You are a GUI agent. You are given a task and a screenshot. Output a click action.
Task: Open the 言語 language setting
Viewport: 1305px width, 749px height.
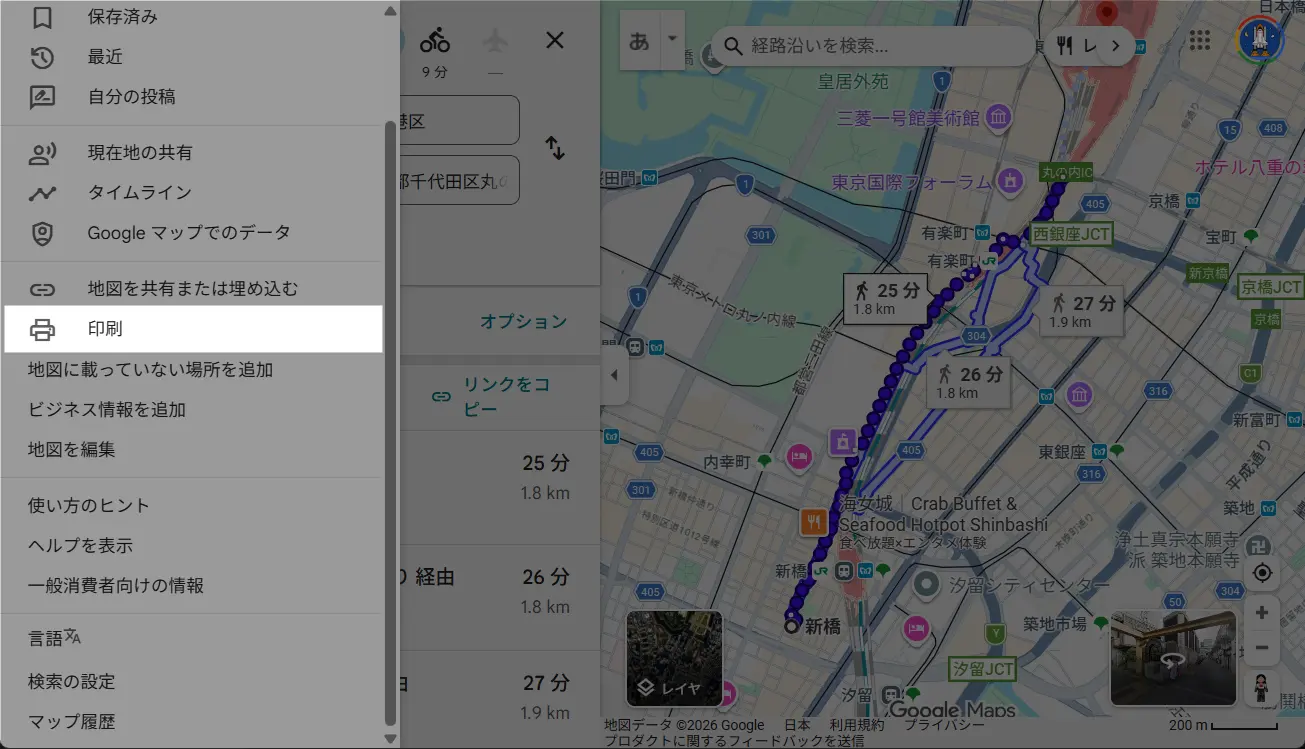(192, 638)
